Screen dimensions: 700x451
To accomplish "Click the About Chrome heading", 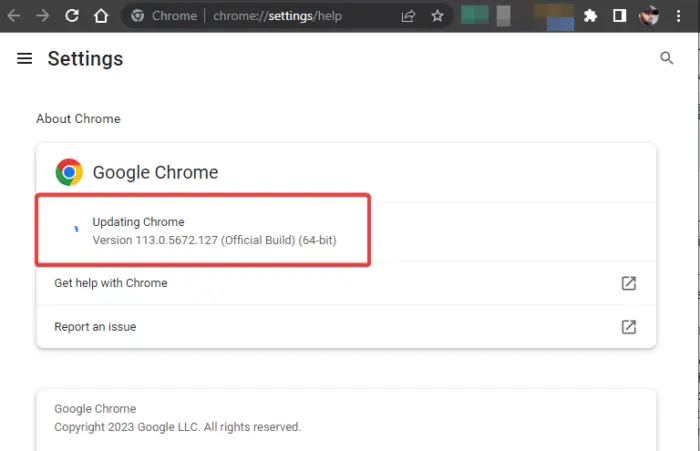I will click(x=78, y=119).
